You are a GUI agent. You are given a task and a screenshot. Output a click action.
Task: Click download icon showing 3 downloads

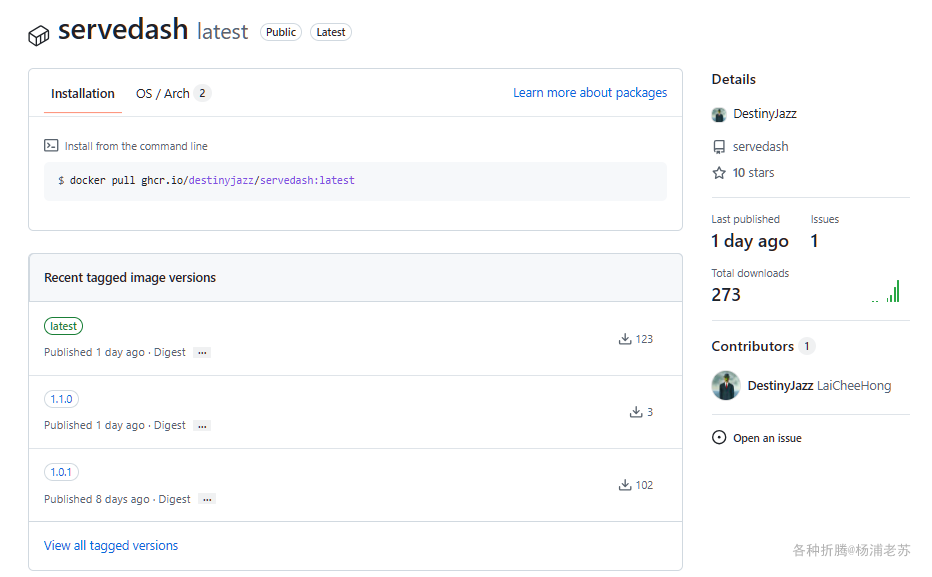pyautogui.click(x=636, y=412)
